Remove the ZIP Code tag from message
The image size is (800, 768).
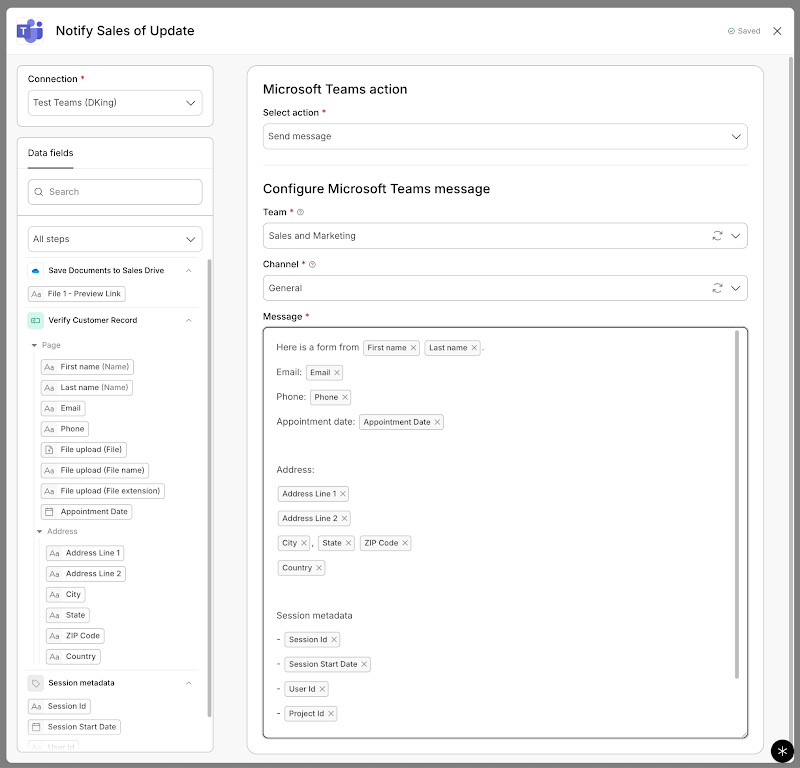click(405, 543)
